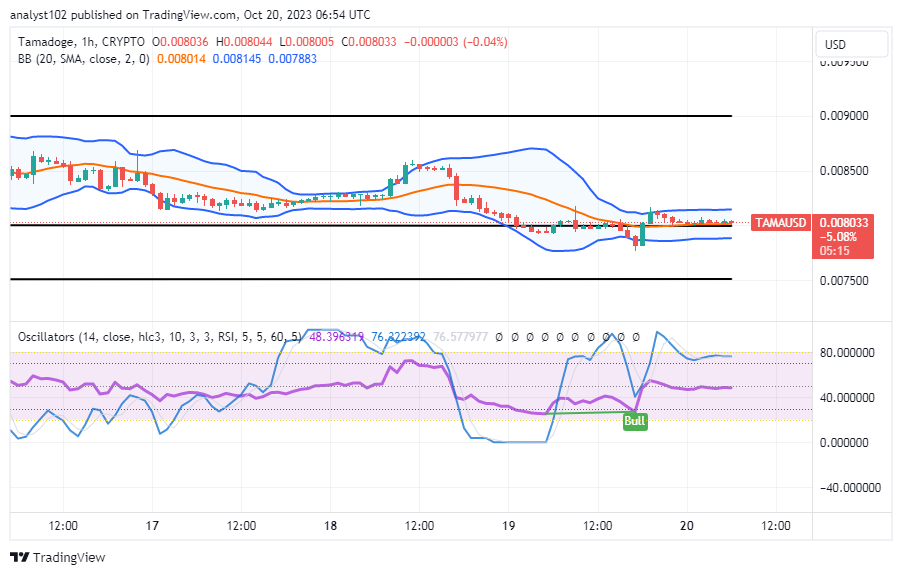Click the date label 20 on time axis

click(687, 526)
